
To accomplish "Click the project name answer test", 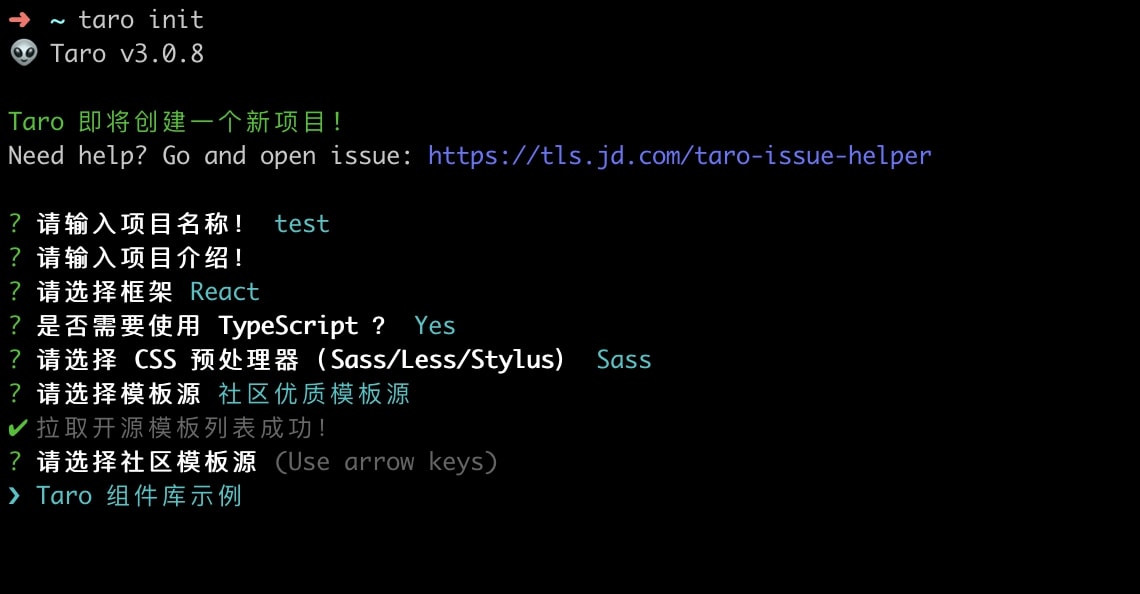I will pyautogui.click(x=302, y=224).
